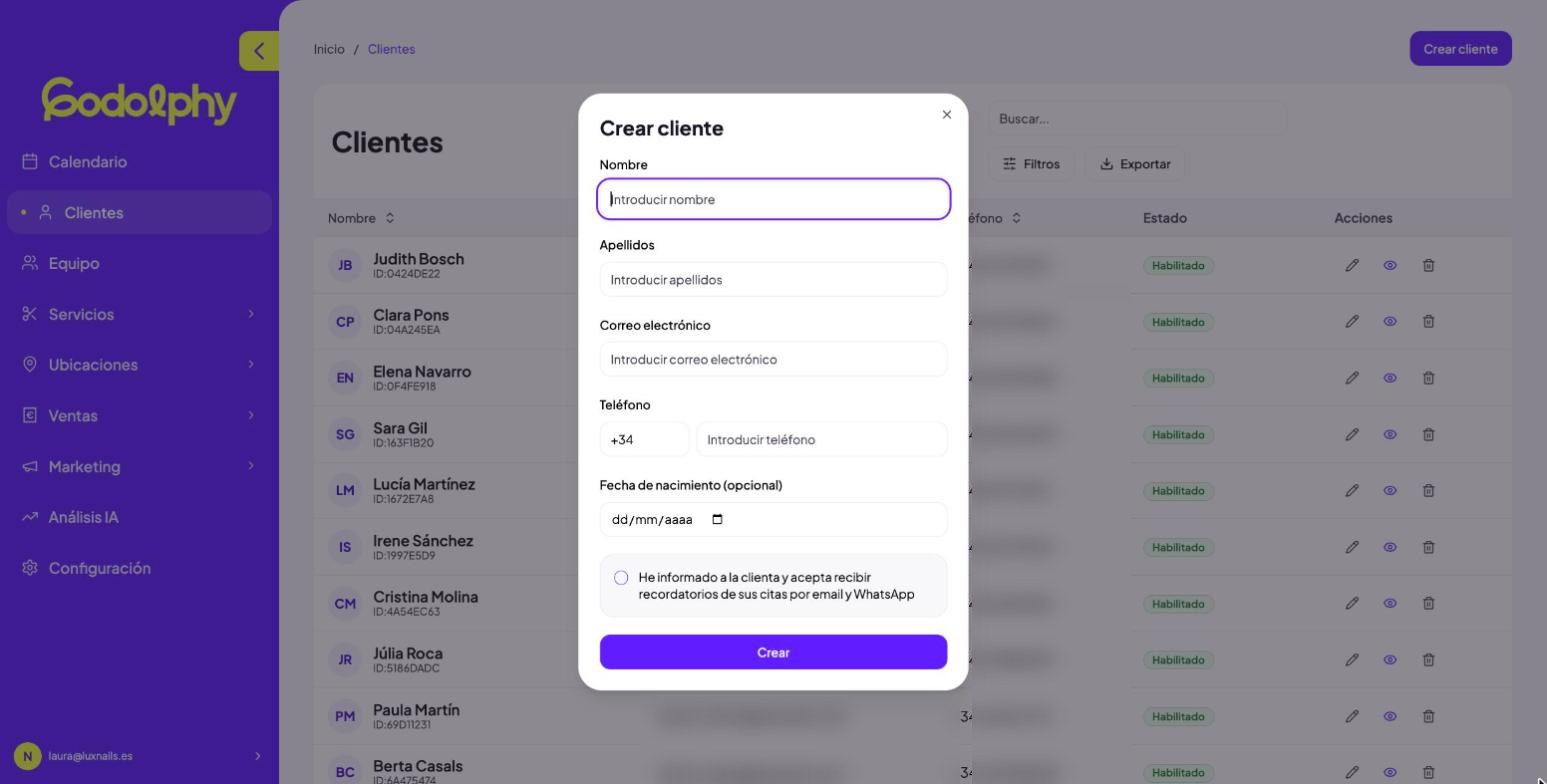
Task: Delete Elena Navarro with trash icon
Action: tap(1428, 378)
